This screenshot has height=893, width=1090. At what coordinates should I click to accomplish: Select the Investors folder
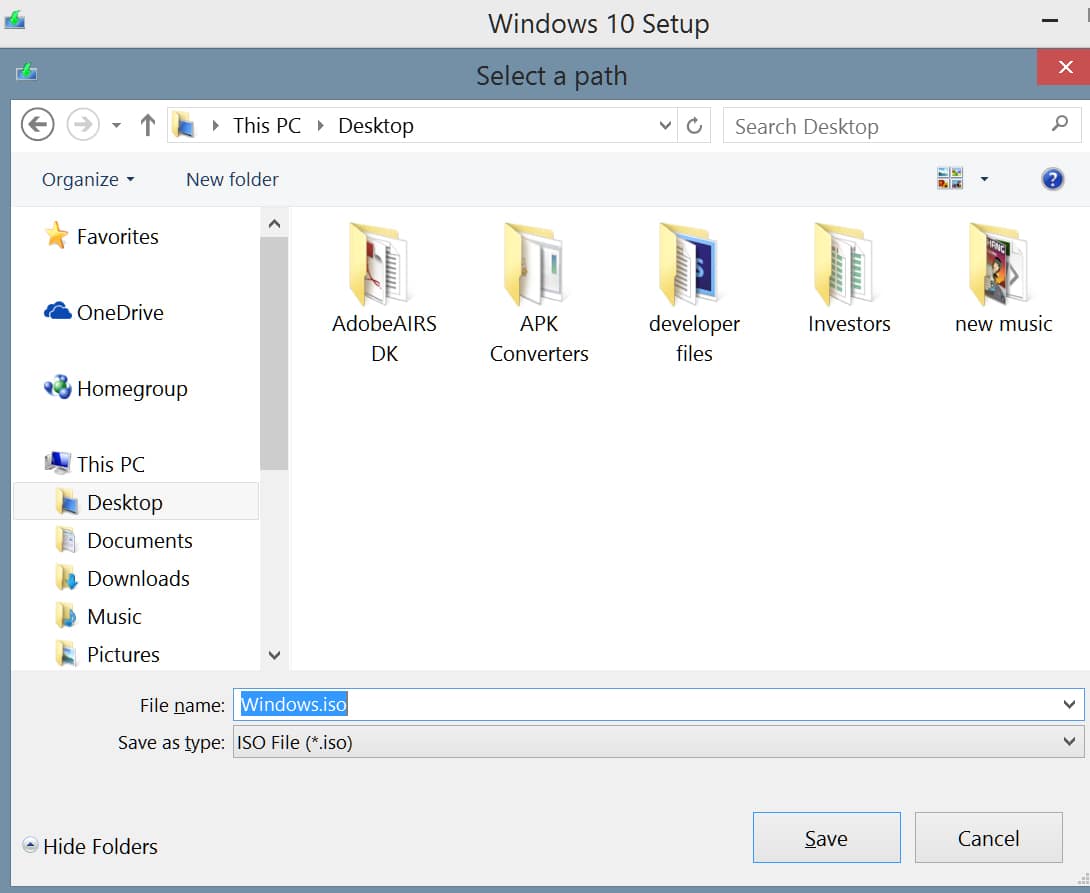point(849,279)
